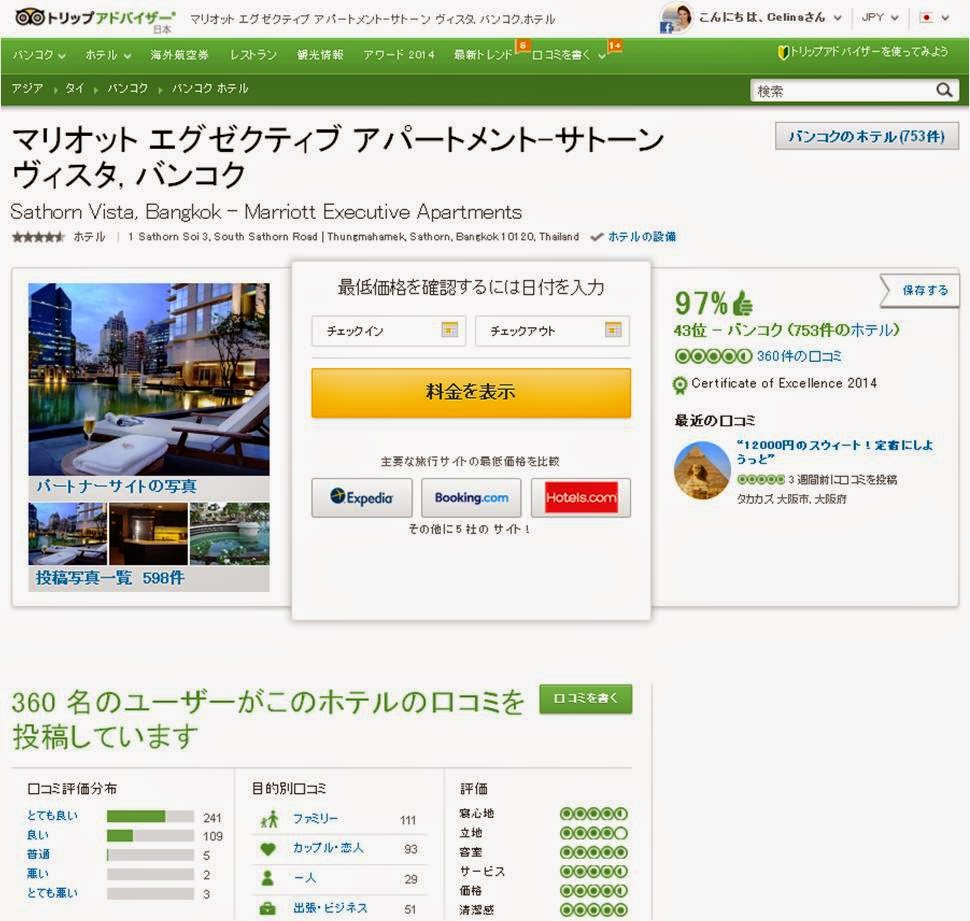
Task: Click カップル・恋人 review filter link
Action: [x=328, y=848]
